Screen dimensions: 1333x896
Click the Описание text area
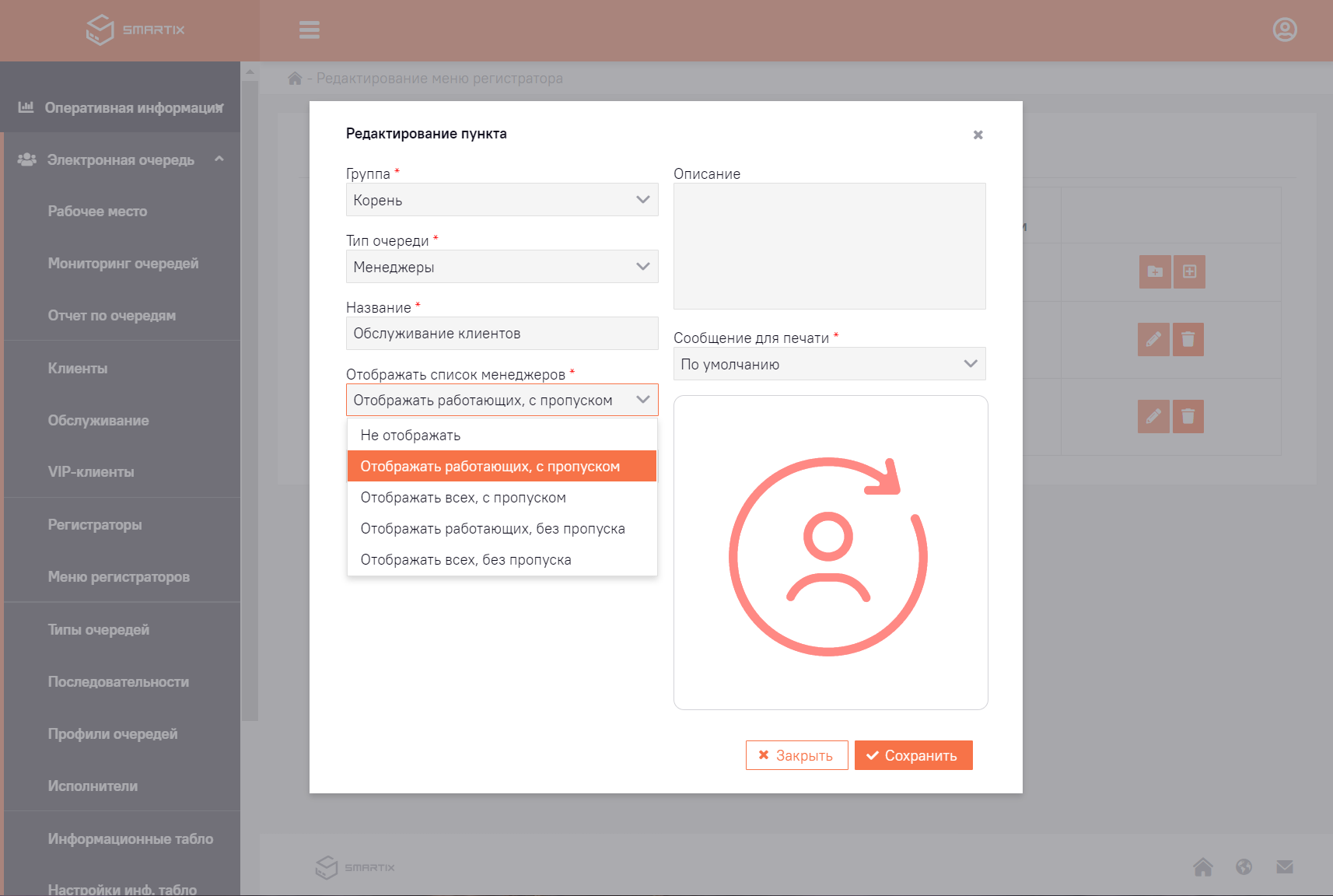point(830,246)
